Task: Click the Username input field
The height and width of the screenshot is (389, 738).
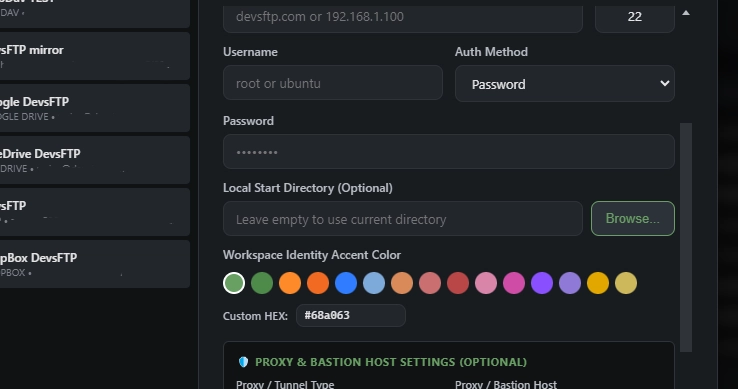Action: [x=333, y=83]
